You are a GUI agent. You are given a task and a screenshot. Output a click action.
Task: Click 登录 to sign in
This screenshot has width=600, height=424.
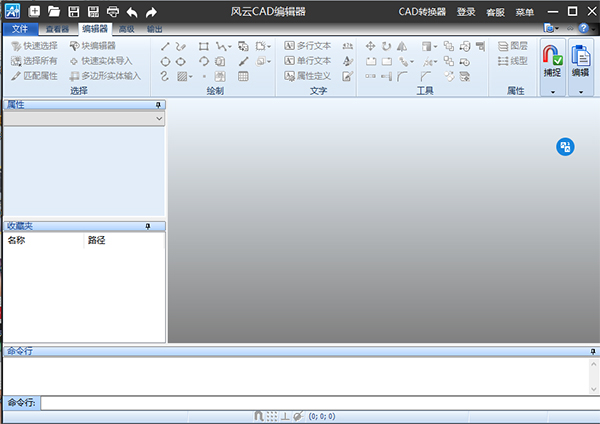(466, 11)
